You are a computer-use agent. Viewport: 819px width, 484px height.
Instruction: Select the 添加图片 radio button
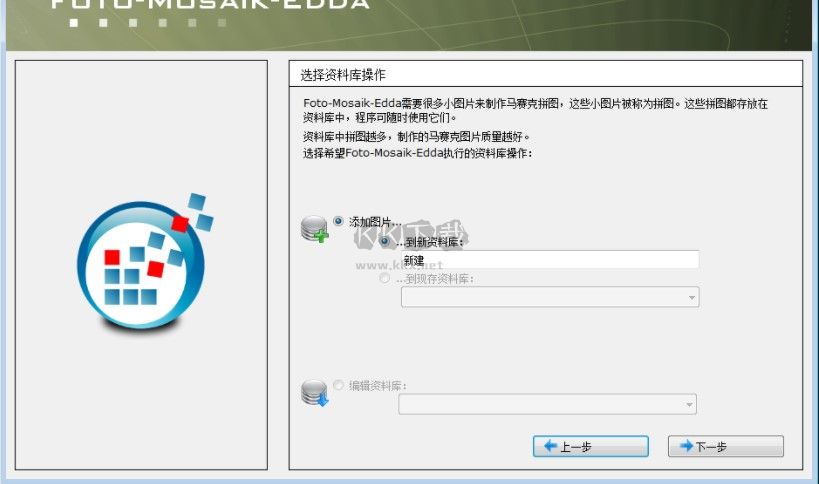(x=338, y=221)
